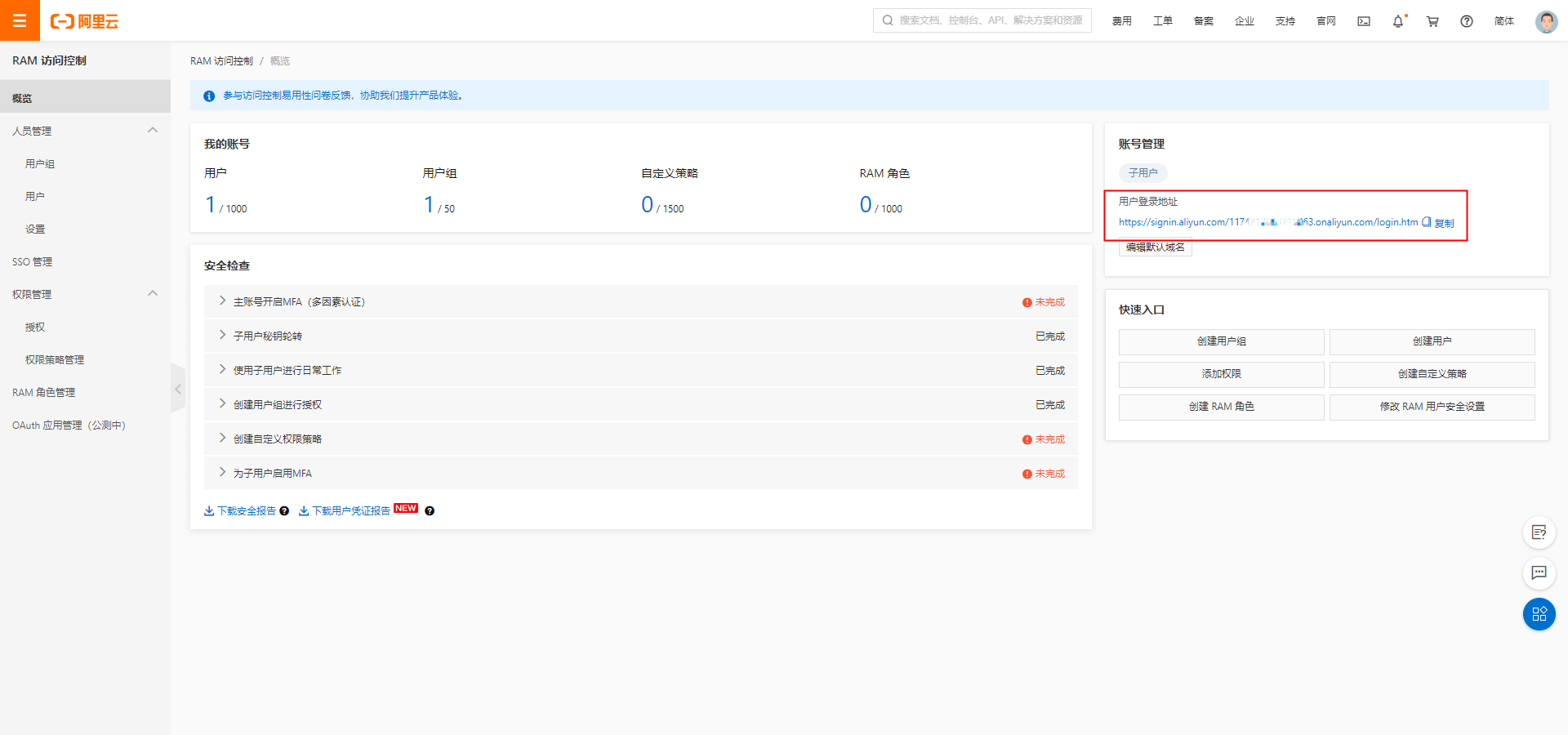
Task: Click the user avatar in header
Action: coord(1546,21)
